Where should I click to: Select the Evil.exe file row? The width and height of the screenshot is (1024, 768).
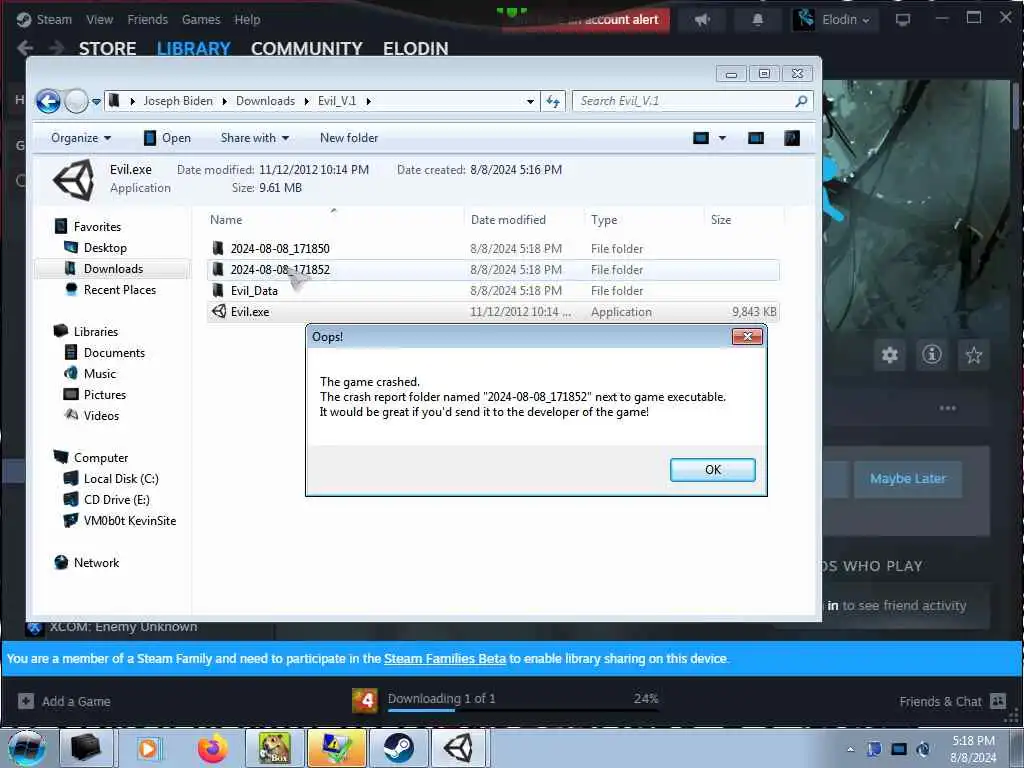(493, 312)
